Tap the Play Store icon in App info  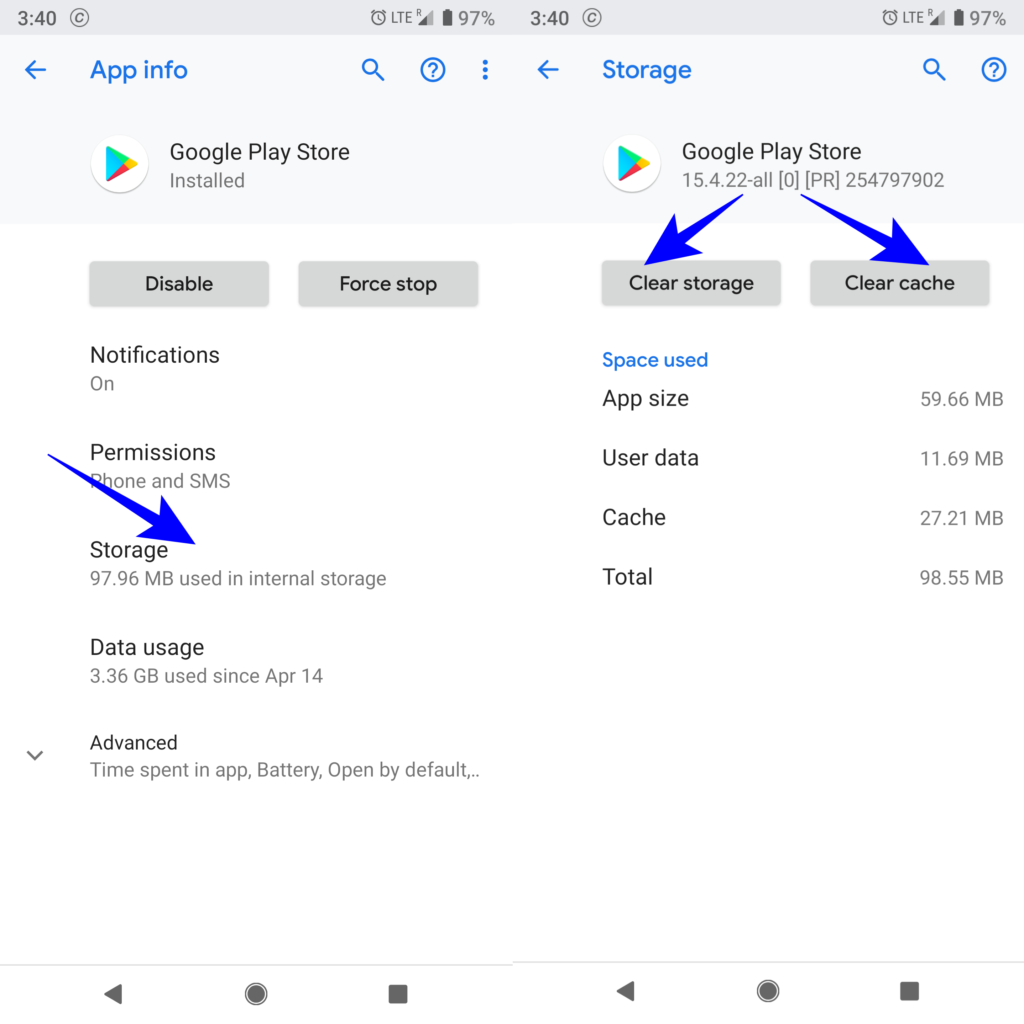pos(120,164)
